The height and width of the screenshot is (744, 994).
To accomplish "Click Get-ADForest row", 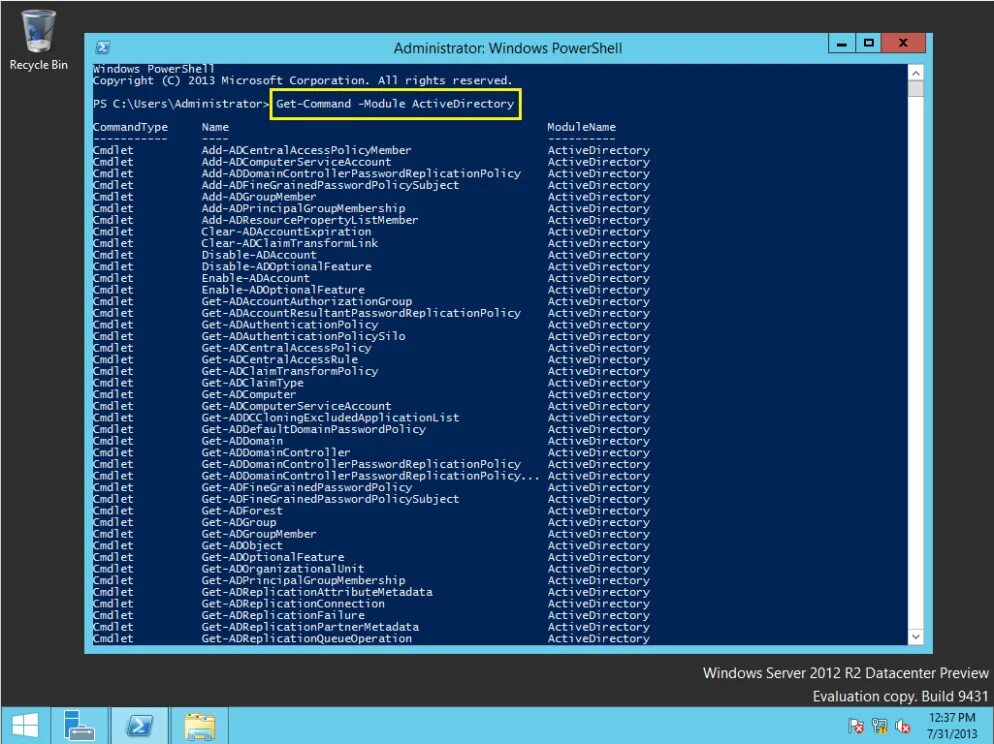I will [x=371, y=510].
